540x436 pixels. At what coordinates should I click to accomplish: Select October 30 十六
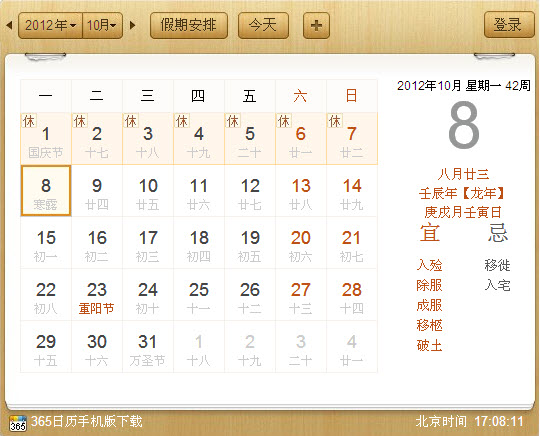[x=97, y=347]
